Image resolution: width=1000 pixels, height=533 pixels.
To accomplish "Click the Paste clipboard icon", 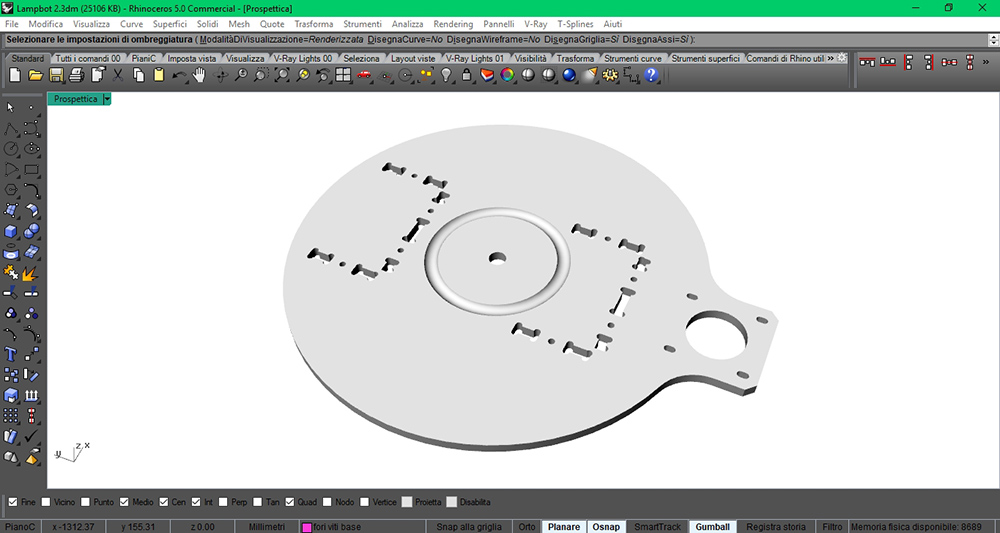I will [159, 75].
